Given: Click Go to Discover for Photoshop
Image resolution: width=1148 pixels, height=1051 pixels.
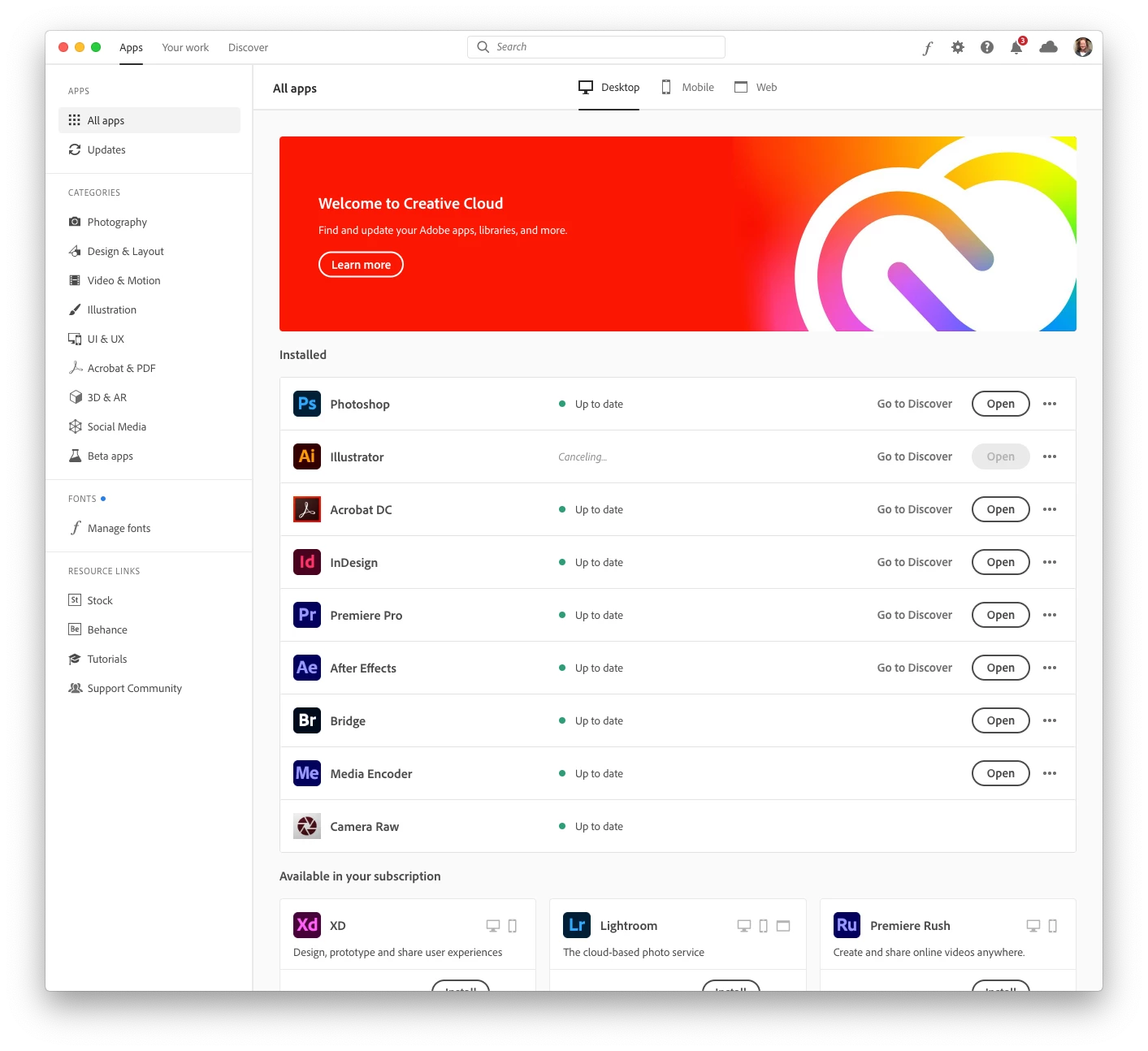Looking at the screenshot, I should point(914,404).
